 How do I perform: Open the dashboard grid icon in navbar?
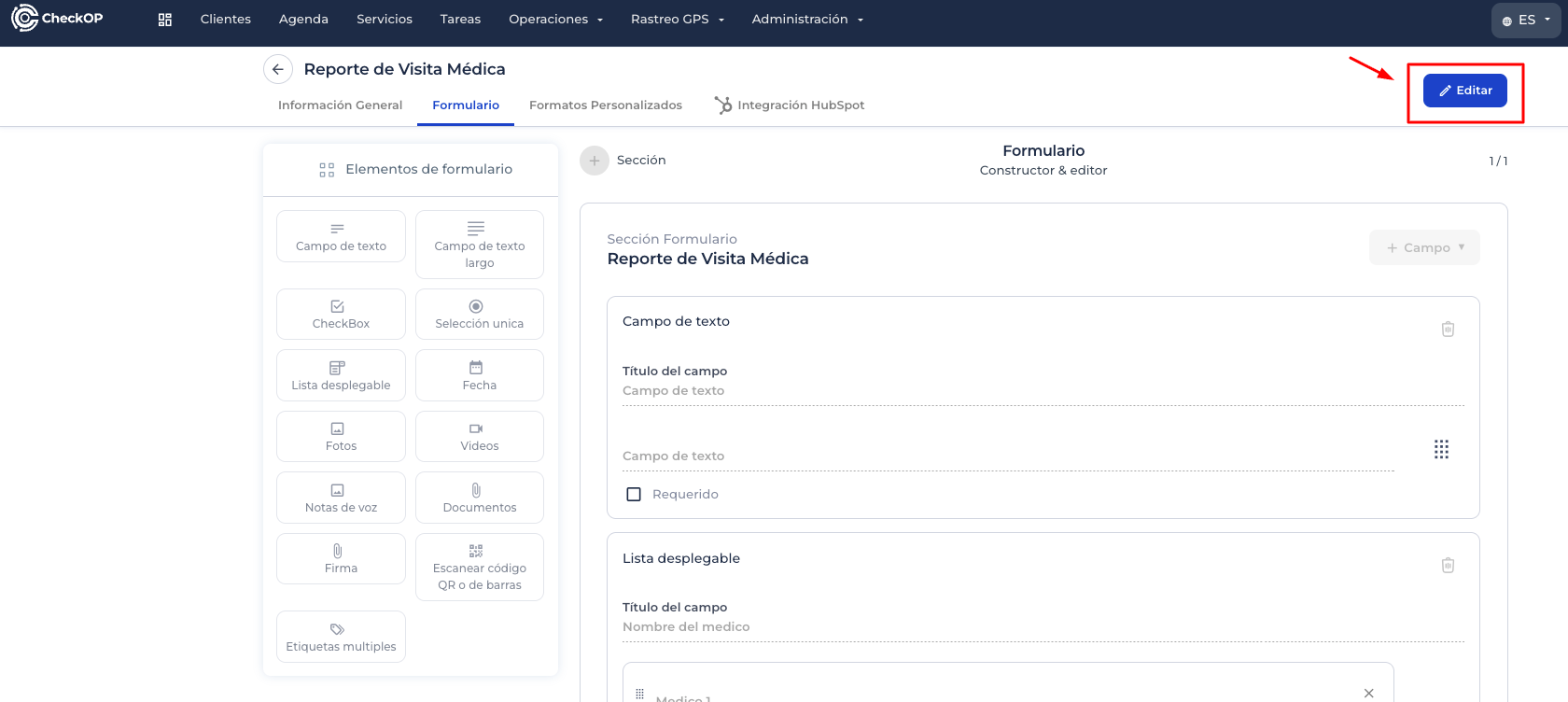tap(165, 20)
